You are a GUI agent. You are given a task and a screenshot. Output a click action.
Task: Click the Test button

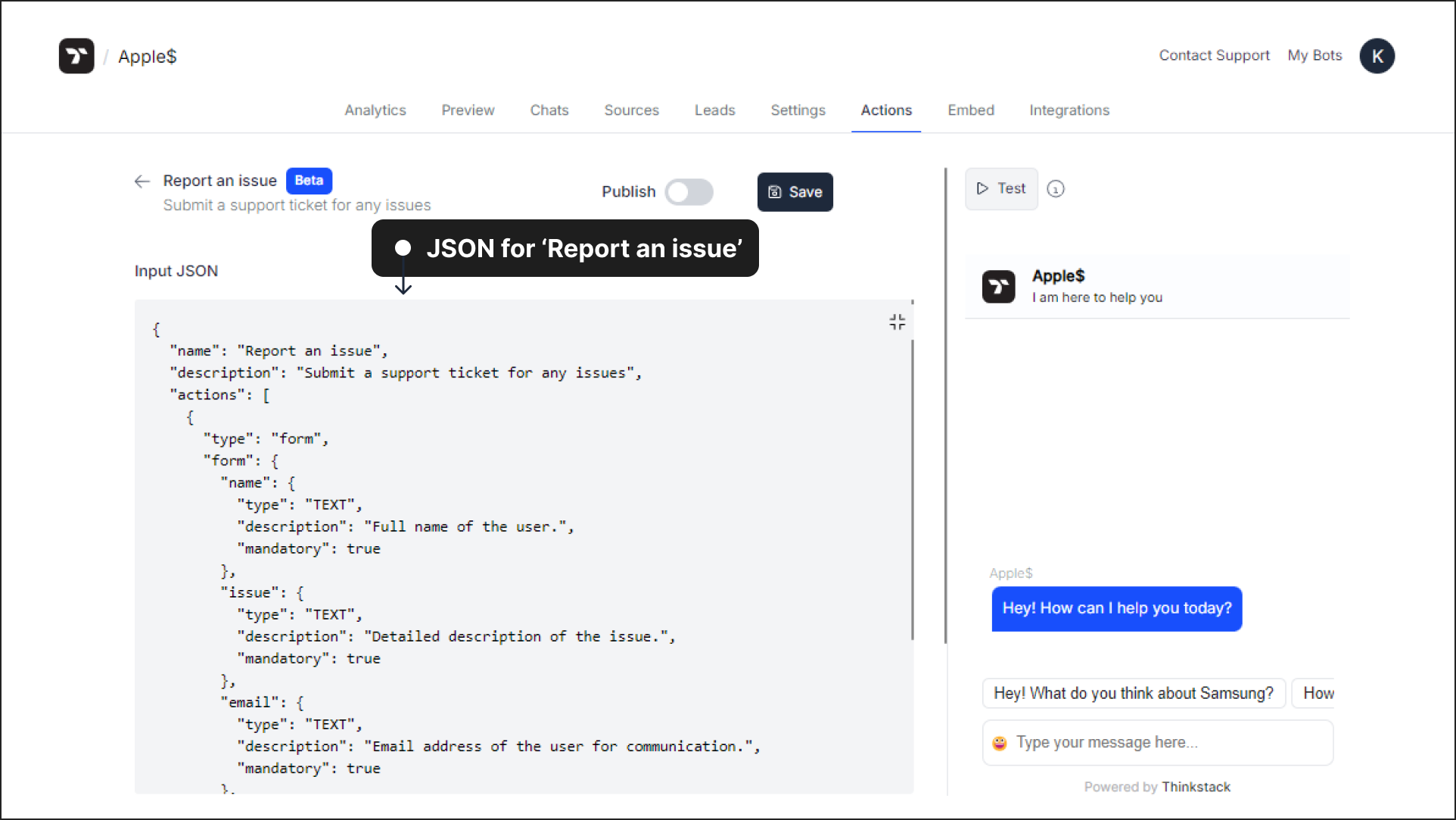click(1001, 188)
